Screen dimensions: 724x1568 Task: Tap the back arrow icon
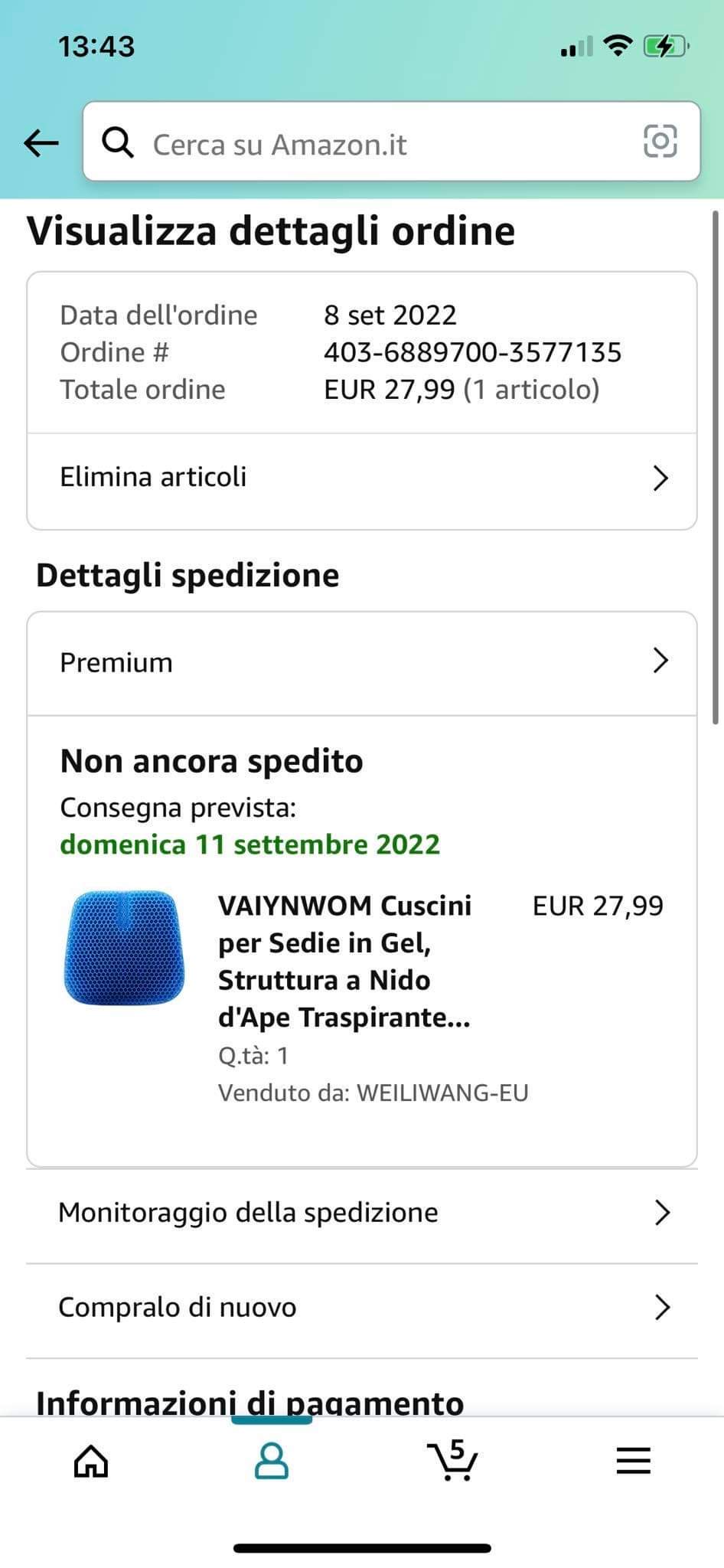(x=41, y=142)
